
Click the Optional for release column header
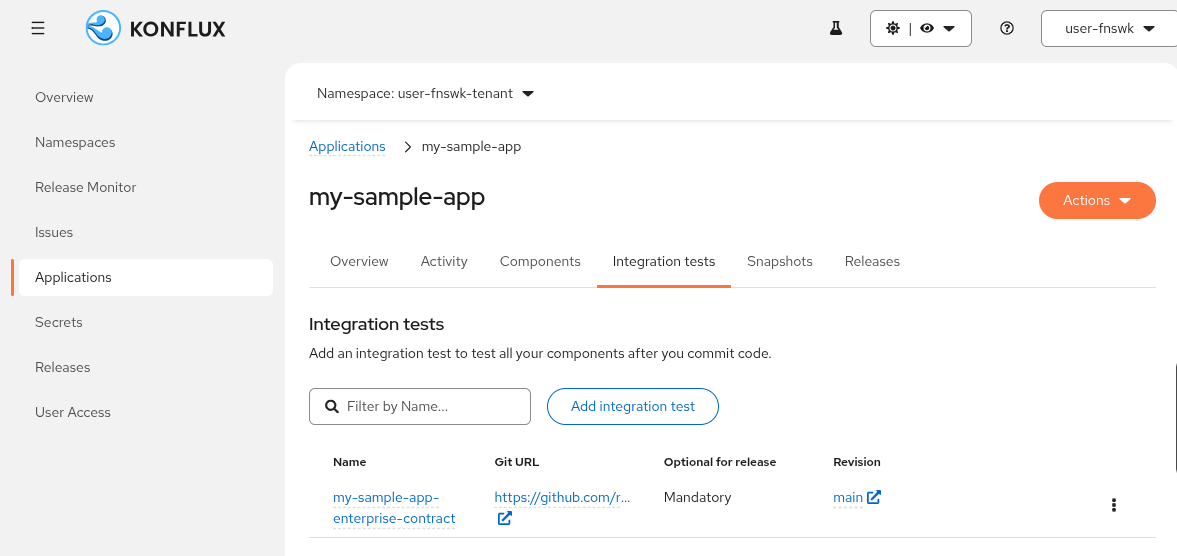[720, 462]
